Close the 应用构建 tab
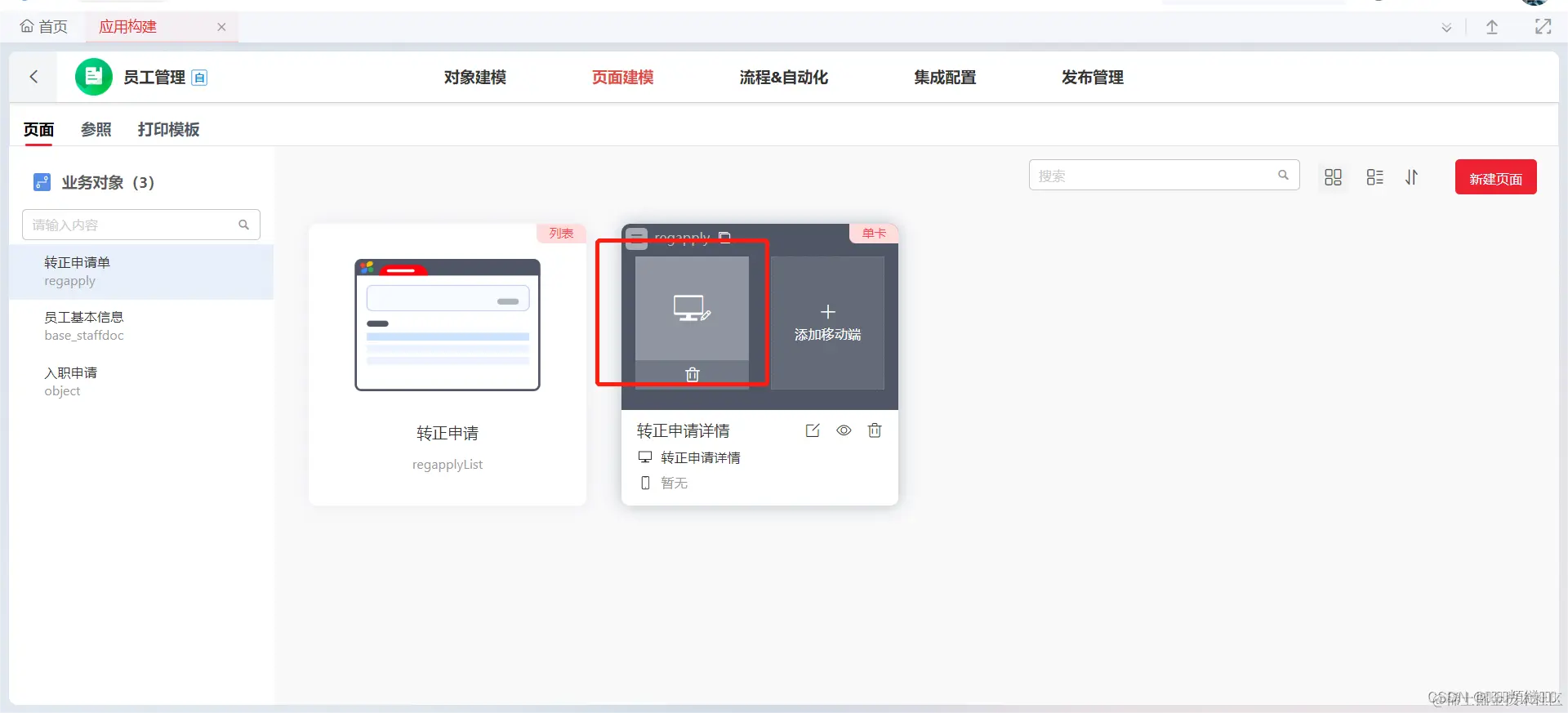 (221, 27)
